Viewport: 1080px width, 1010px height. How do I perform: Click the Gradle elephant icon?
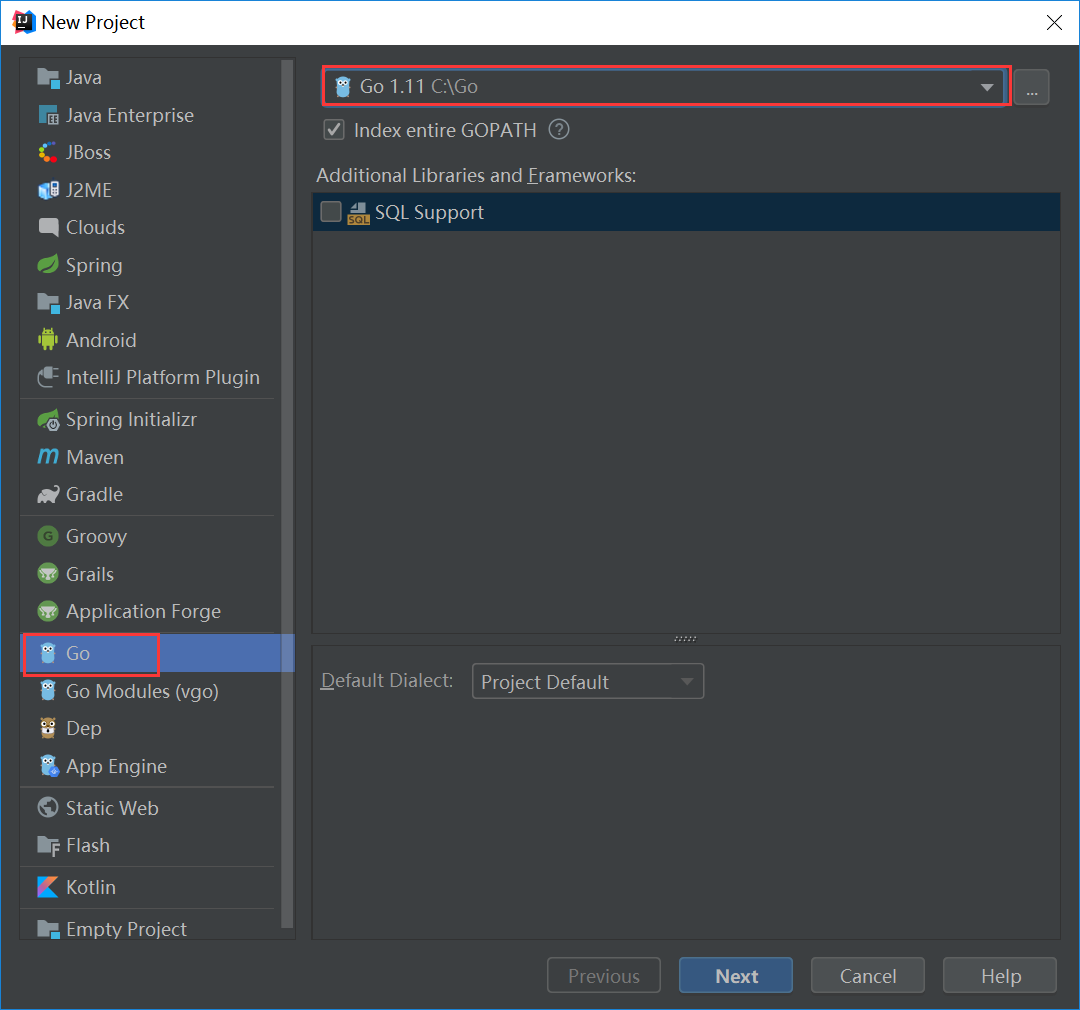click(48, 494)
